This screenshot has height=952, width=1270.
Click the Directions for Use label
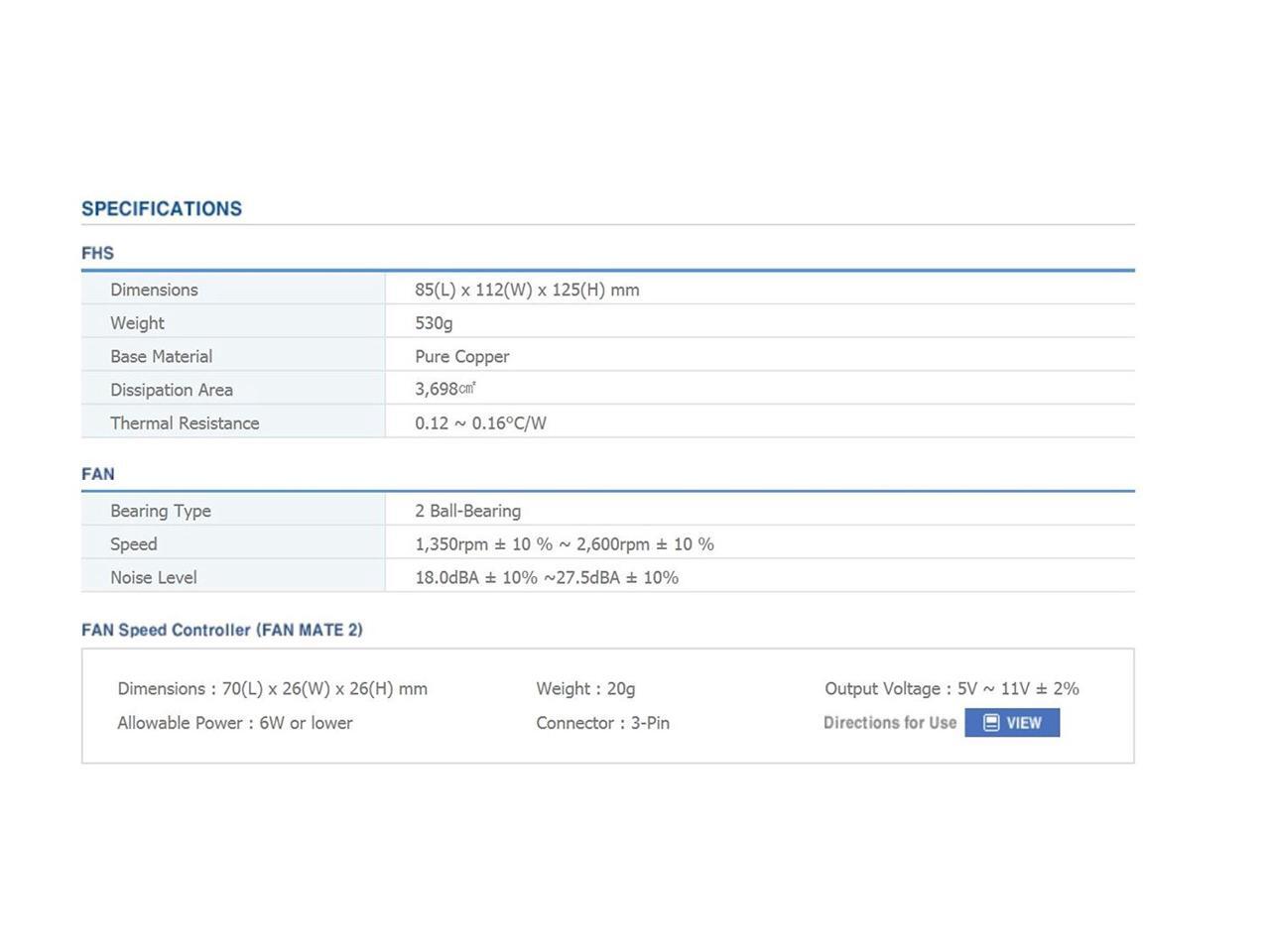click(x=889, y=723)
